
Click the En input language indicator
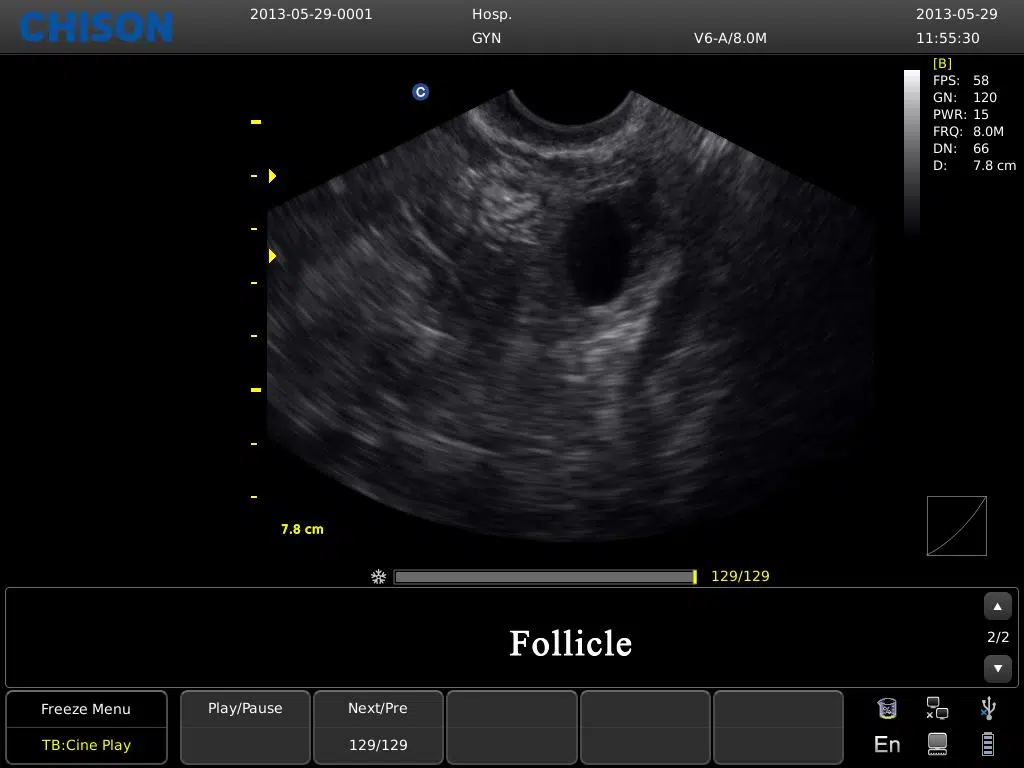click(x=887, y=744)
